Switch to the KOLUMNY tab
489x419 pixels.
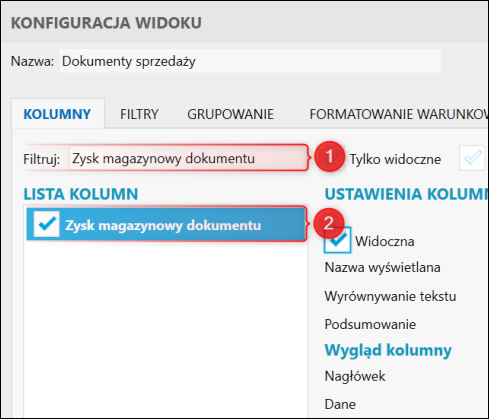click(x=57, y=114)
